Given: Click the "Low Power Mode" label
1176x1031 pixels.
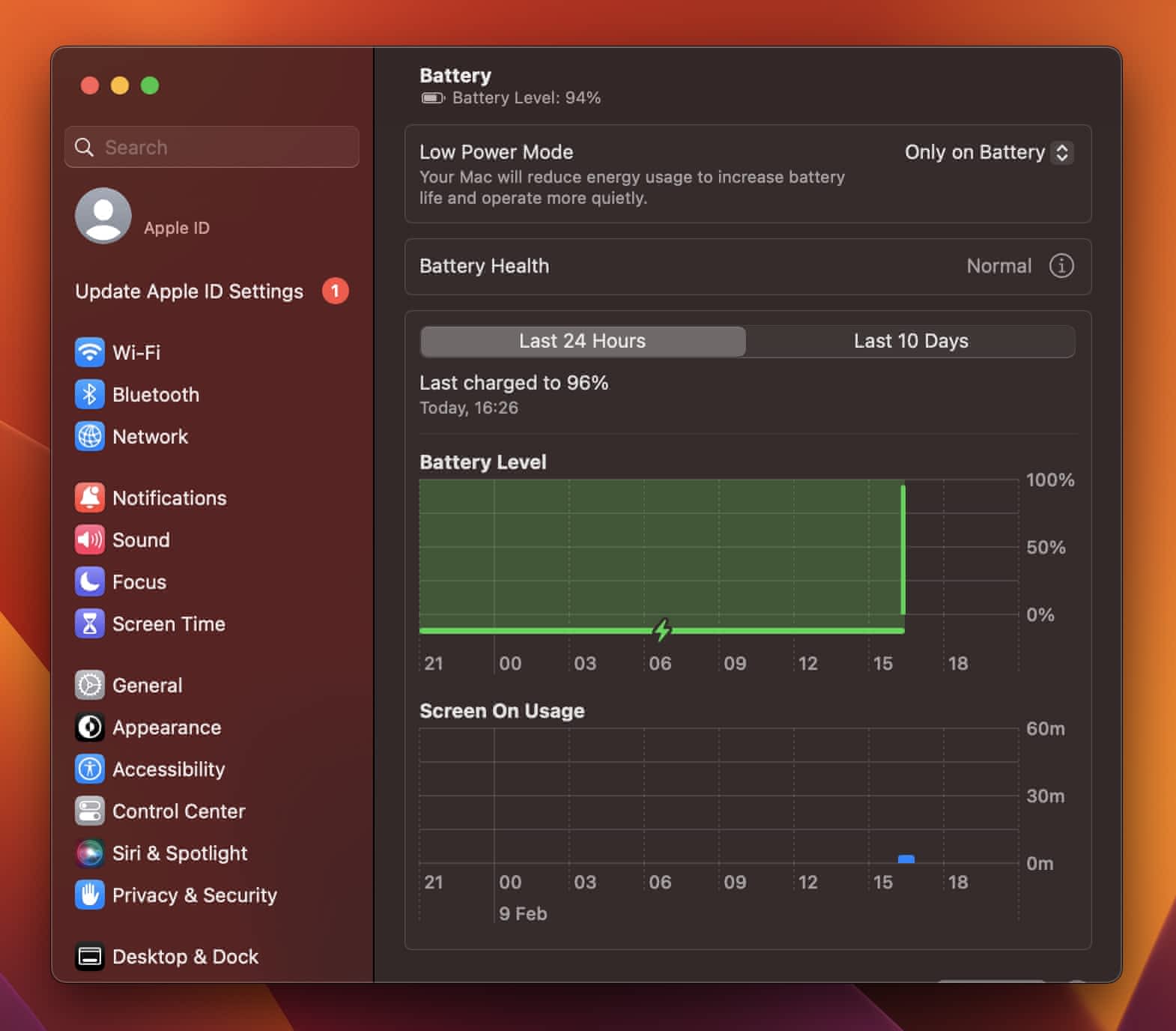Looking at the screenshot, I should click(496, 152).
